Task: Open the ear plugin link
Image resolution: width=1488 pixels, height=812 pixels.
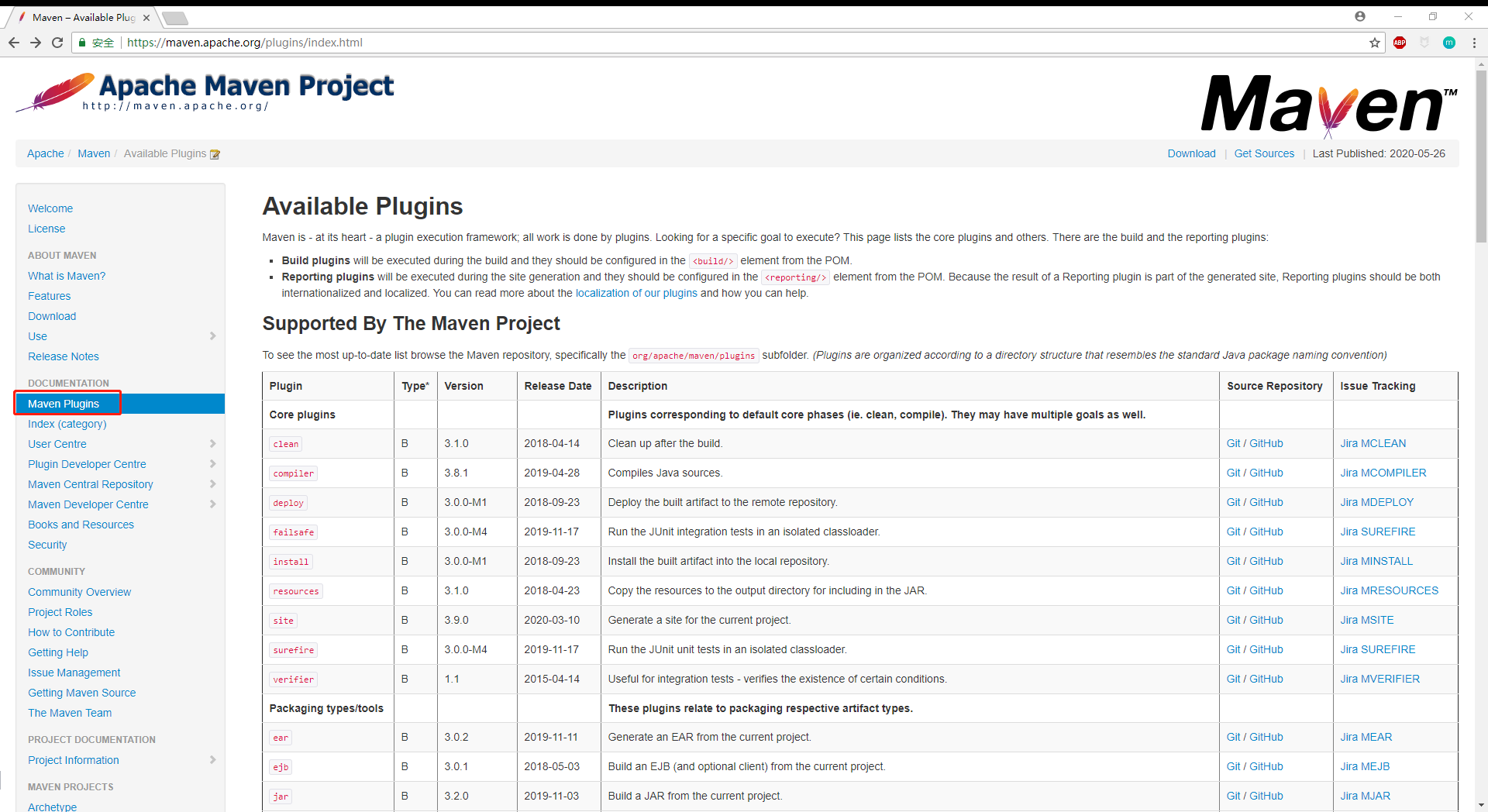Action: [281, 738]
